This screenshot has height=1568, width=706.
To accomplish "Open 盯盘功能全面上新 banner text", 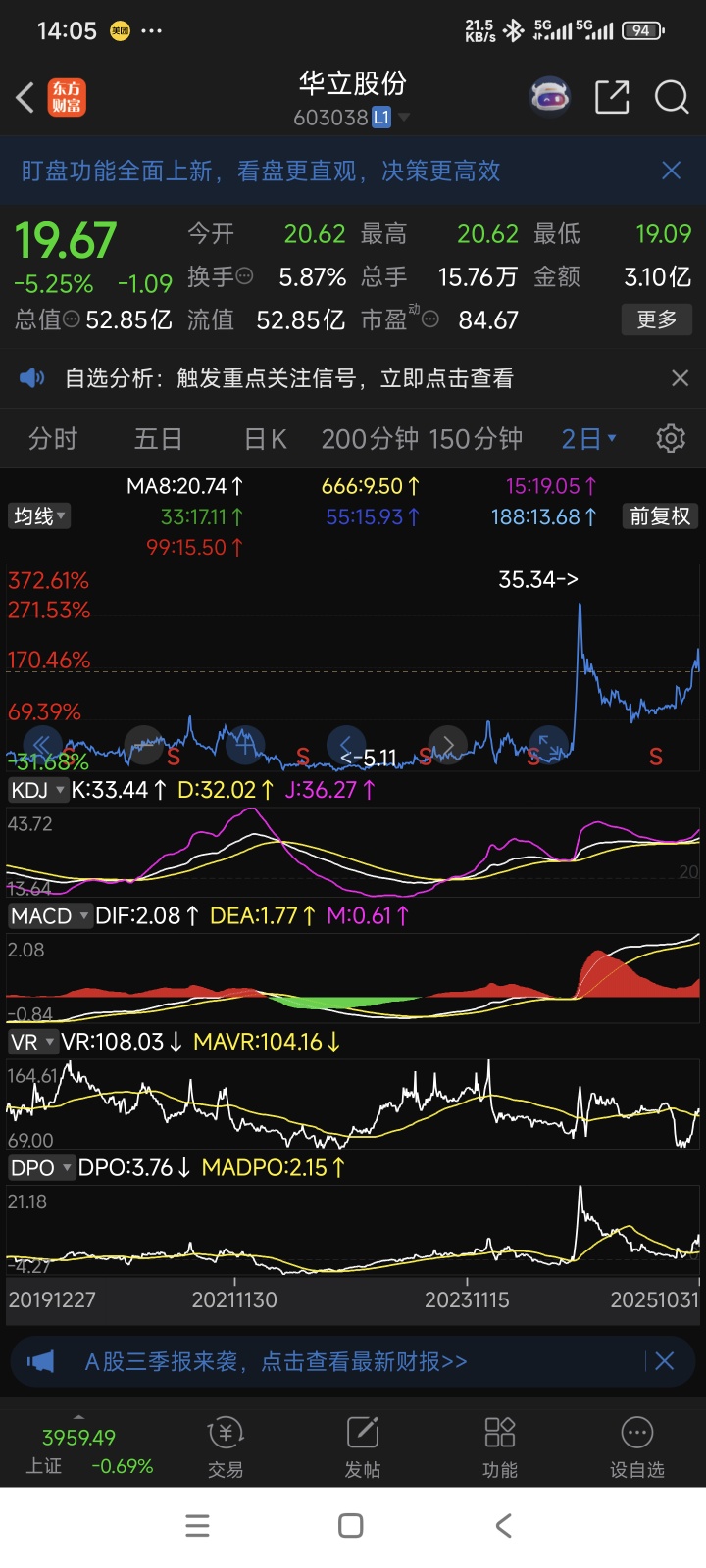I will (x=261, y=171).
